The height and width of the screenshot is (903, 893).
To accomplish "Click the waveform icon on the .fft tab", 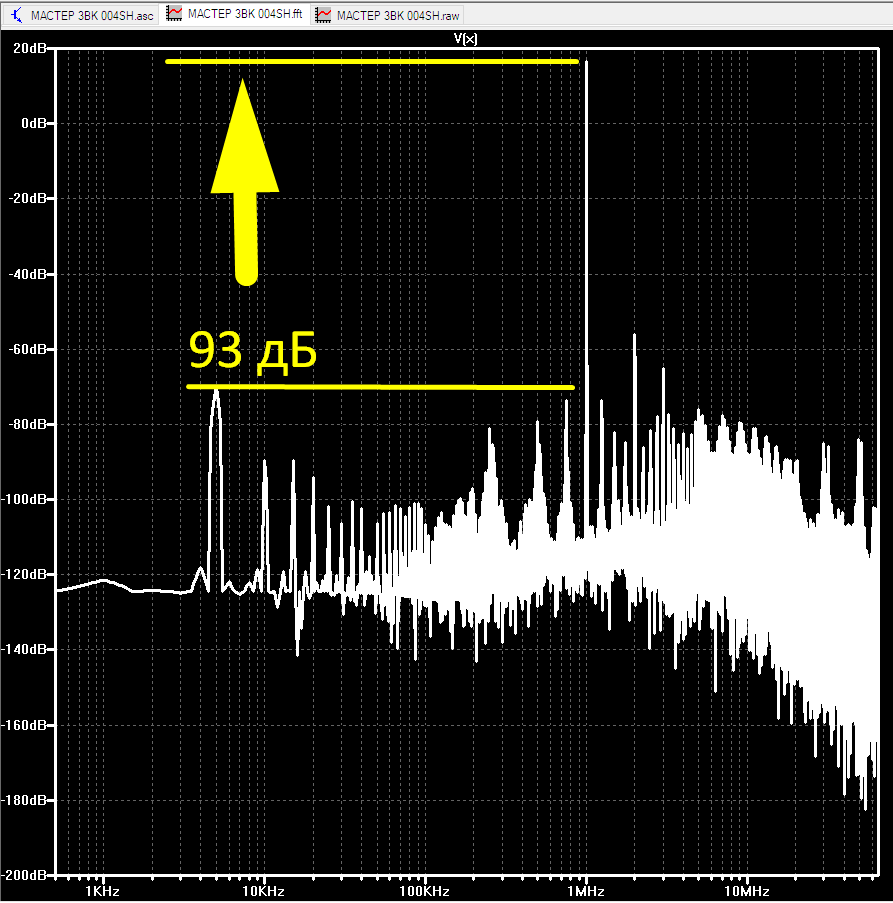I will [174, 14].
